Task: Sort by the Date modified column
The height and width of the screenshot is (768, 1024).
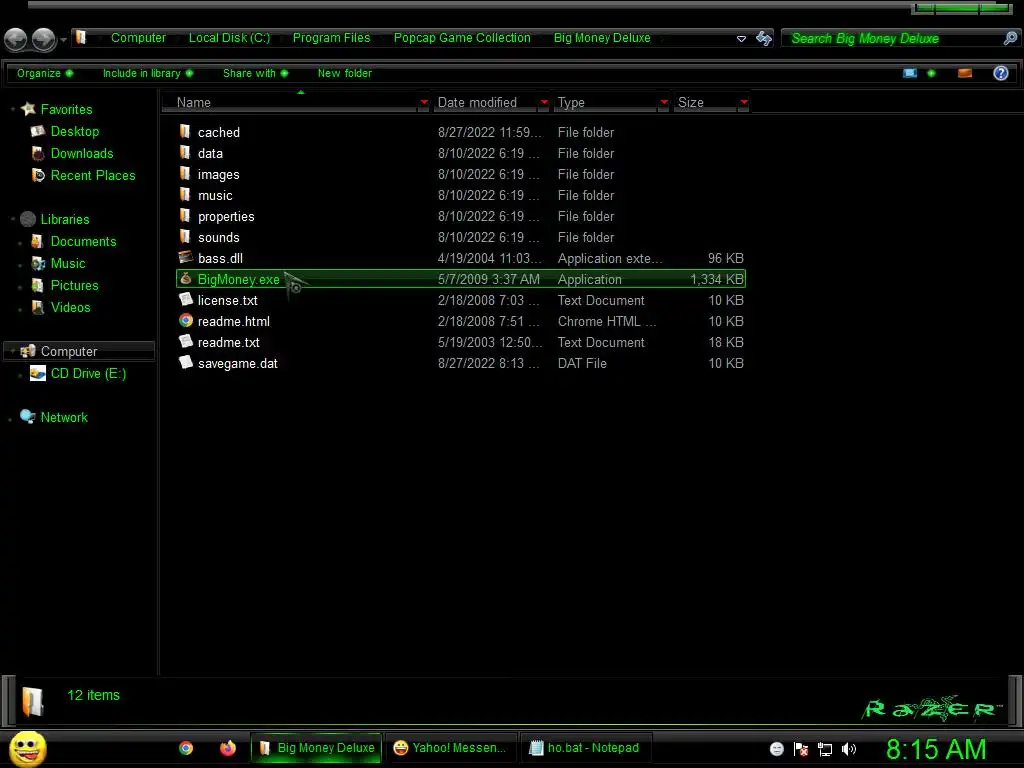Action: click(x=477, y=103)
